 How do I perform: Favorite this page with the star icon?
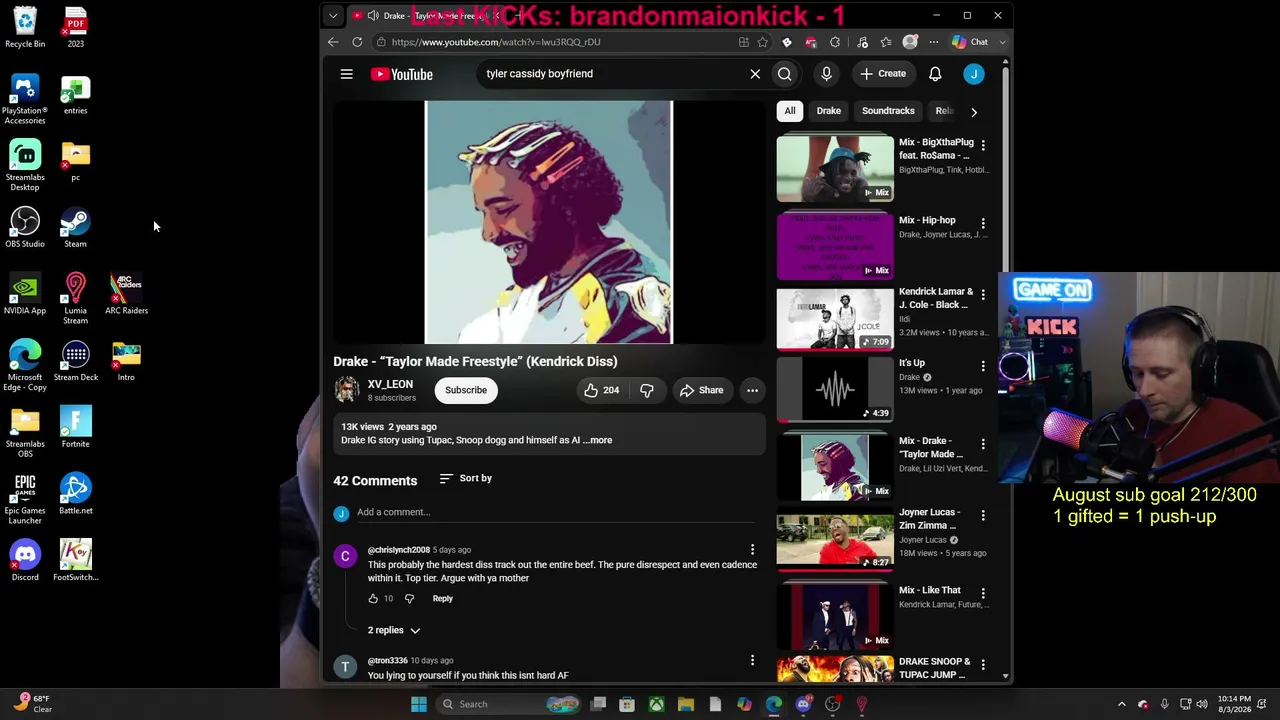point(763,42)
